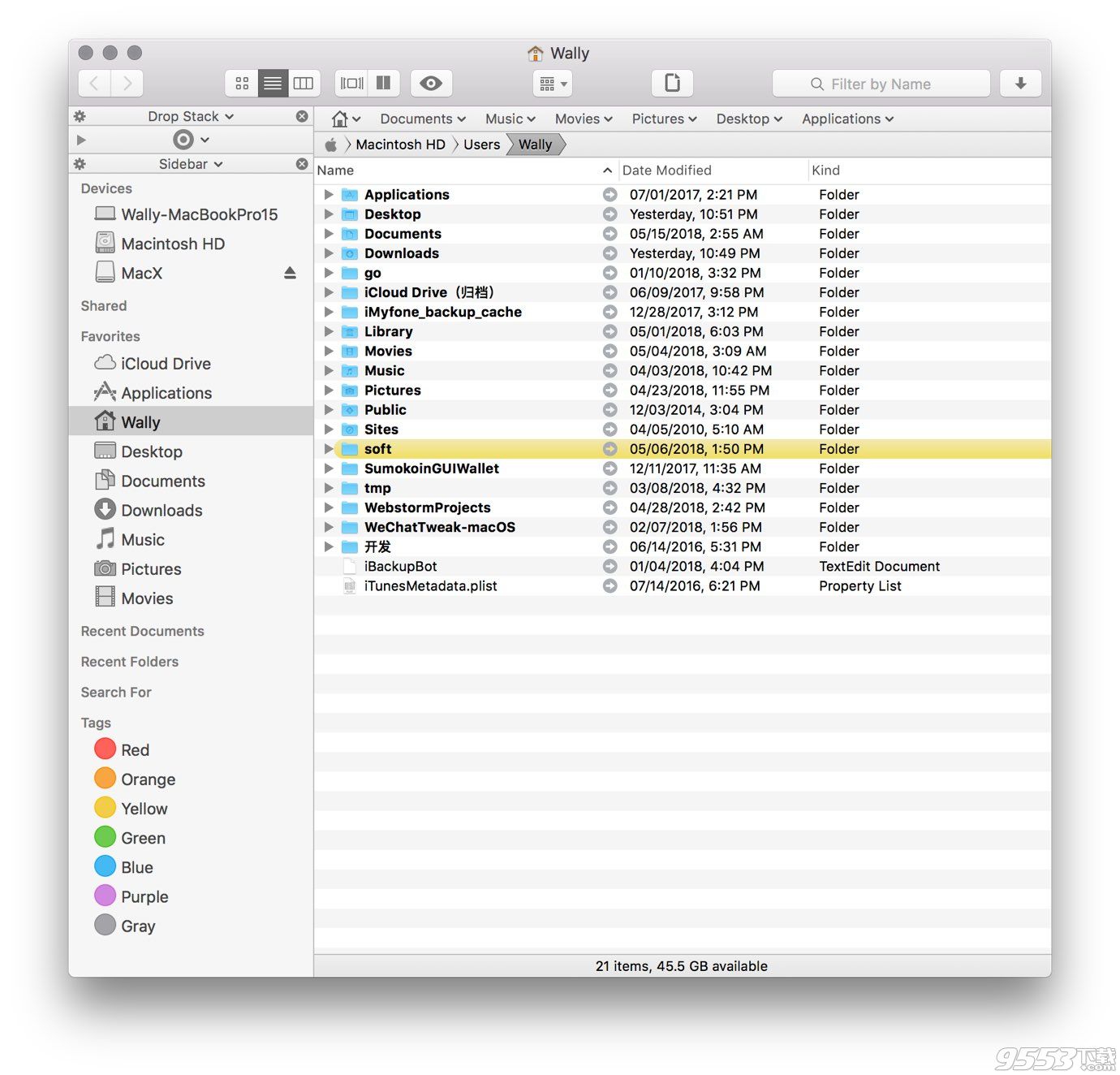Open iCloud Drive from Favorites

click(191, 364)
